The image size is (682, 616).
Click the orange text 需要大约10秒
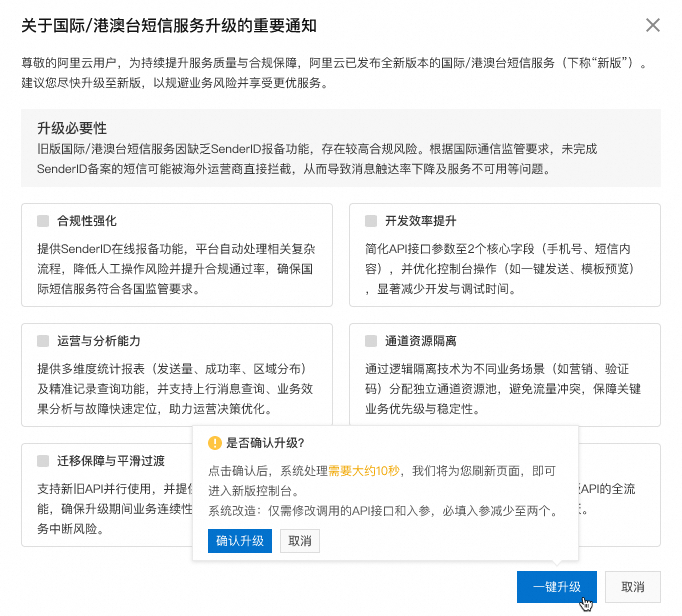click(x=364, y=471)
